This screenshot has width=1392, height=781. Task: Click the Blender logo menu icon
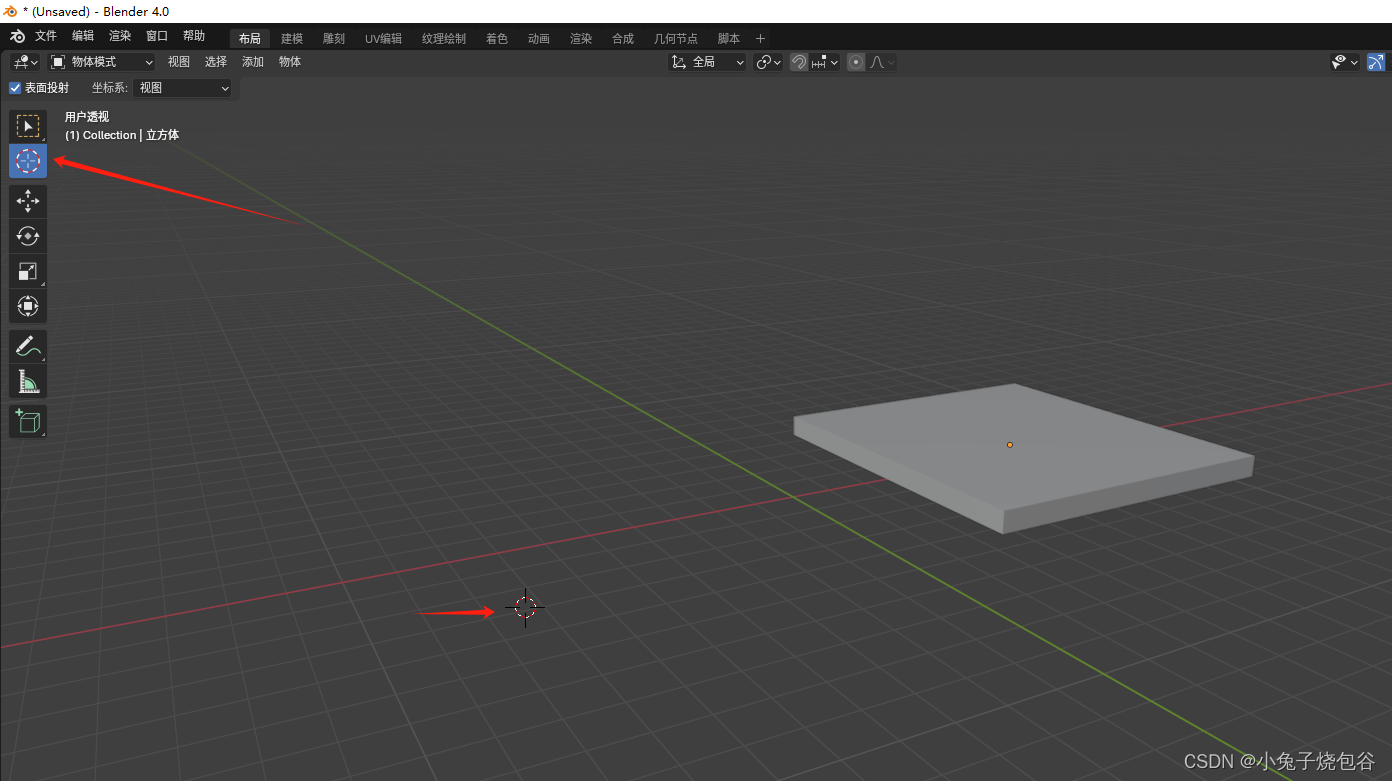17,36
